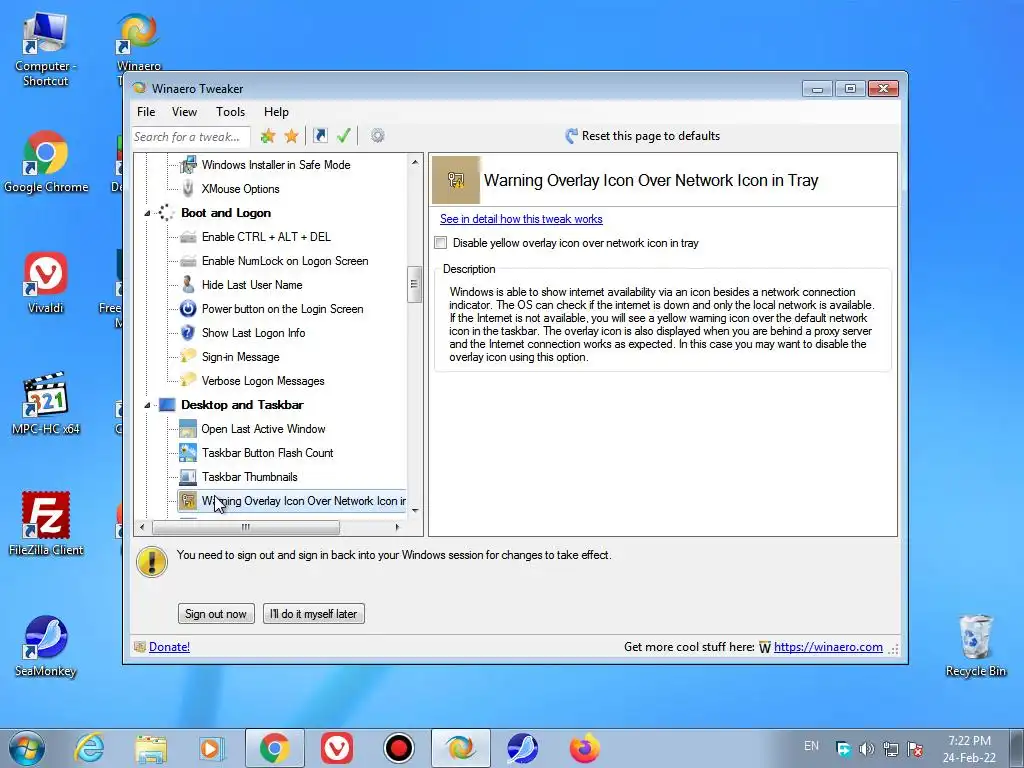
Task: Click the volume speaker tray icon
Action: (867, 749)
